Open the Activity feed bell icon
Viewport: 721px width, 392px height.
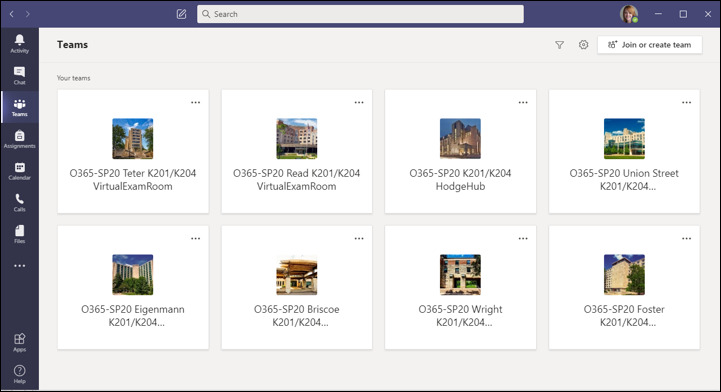tap(19, 44)
